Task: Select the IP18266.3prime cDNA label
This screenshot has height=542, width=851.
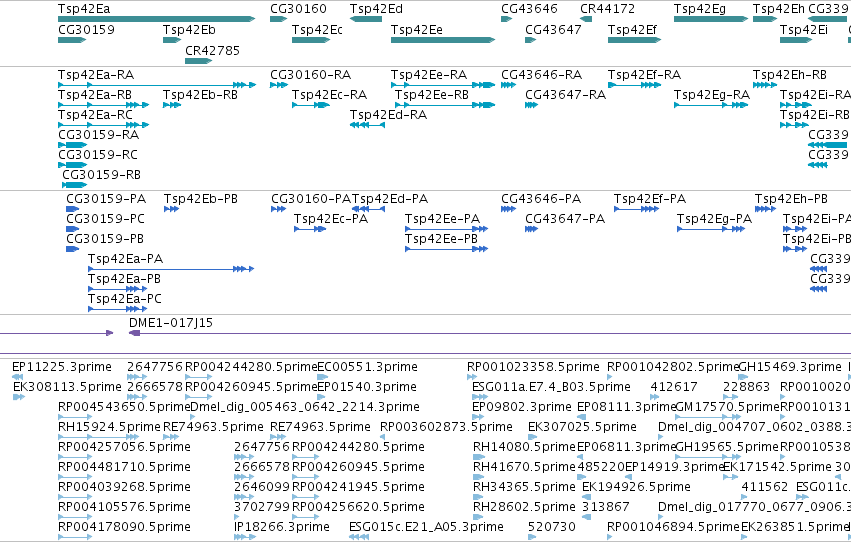Action: click(x=282, y=527)
